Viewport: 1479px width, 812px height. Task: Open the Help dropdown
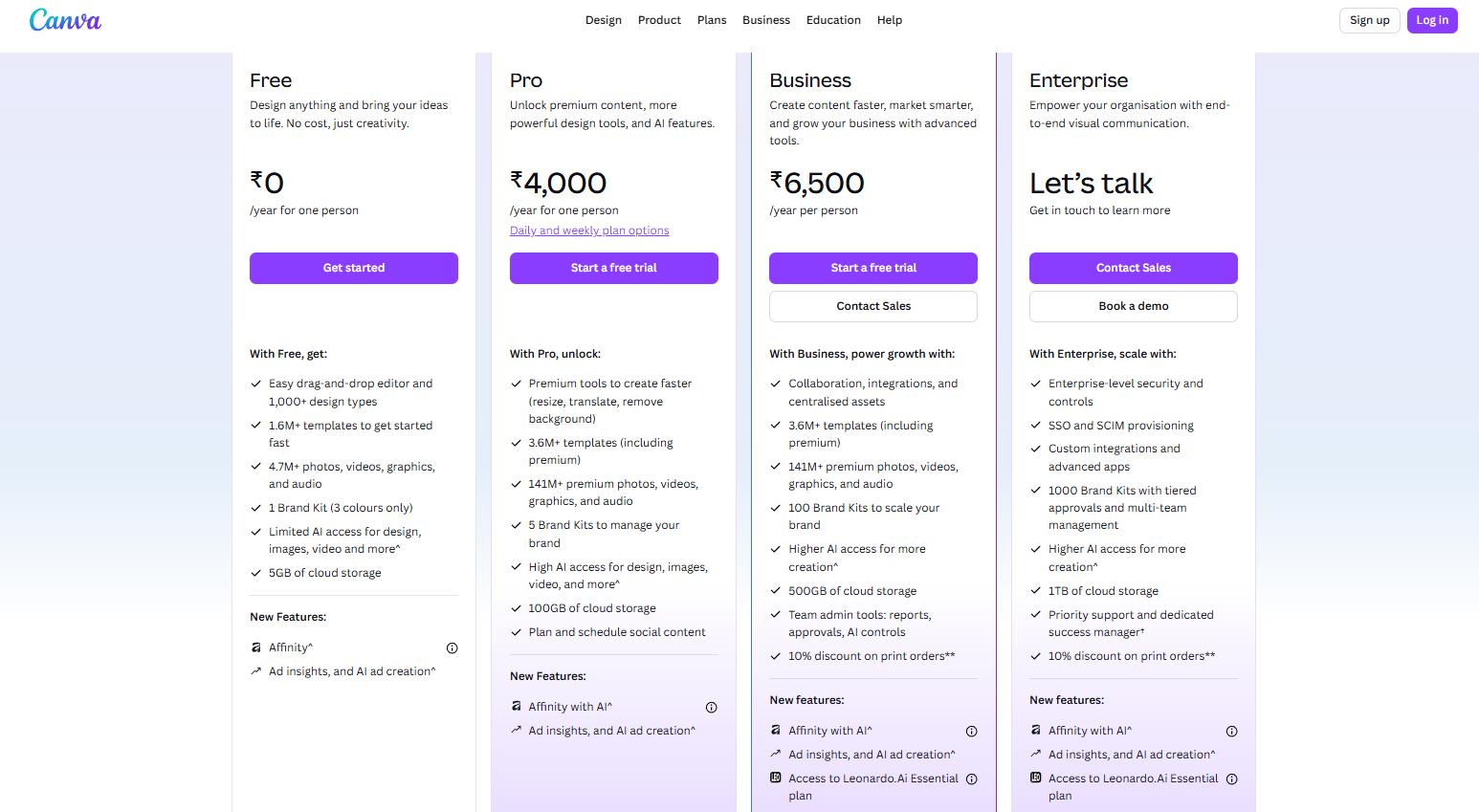[890, 19]
